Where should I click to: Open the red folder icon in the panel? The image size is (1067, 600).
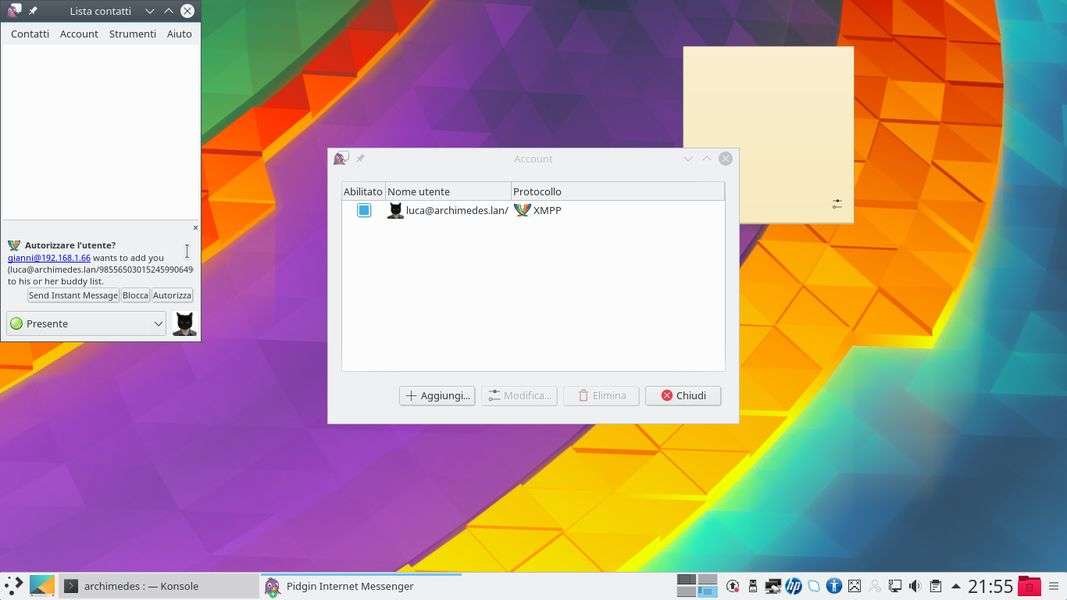(x=1030, y=586)
